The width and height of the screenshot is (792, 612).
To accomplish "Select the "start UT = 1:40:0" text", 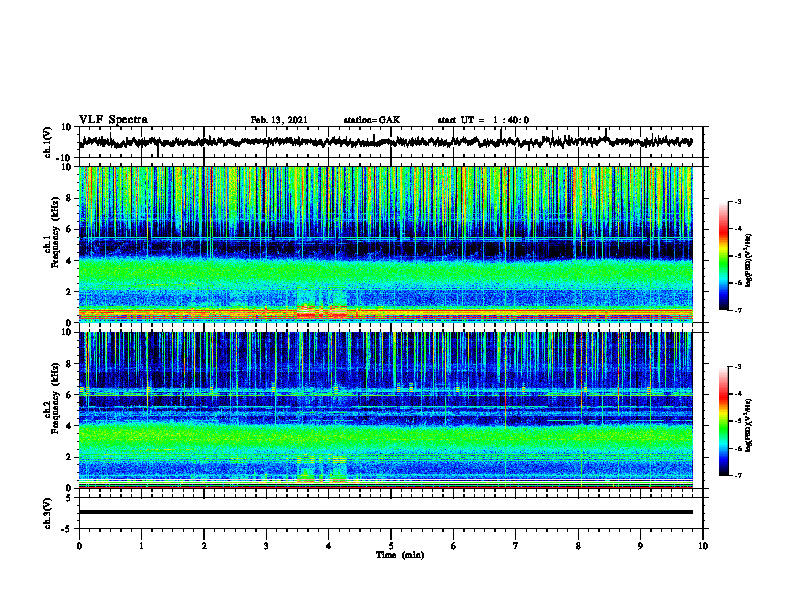I will 483,120.
